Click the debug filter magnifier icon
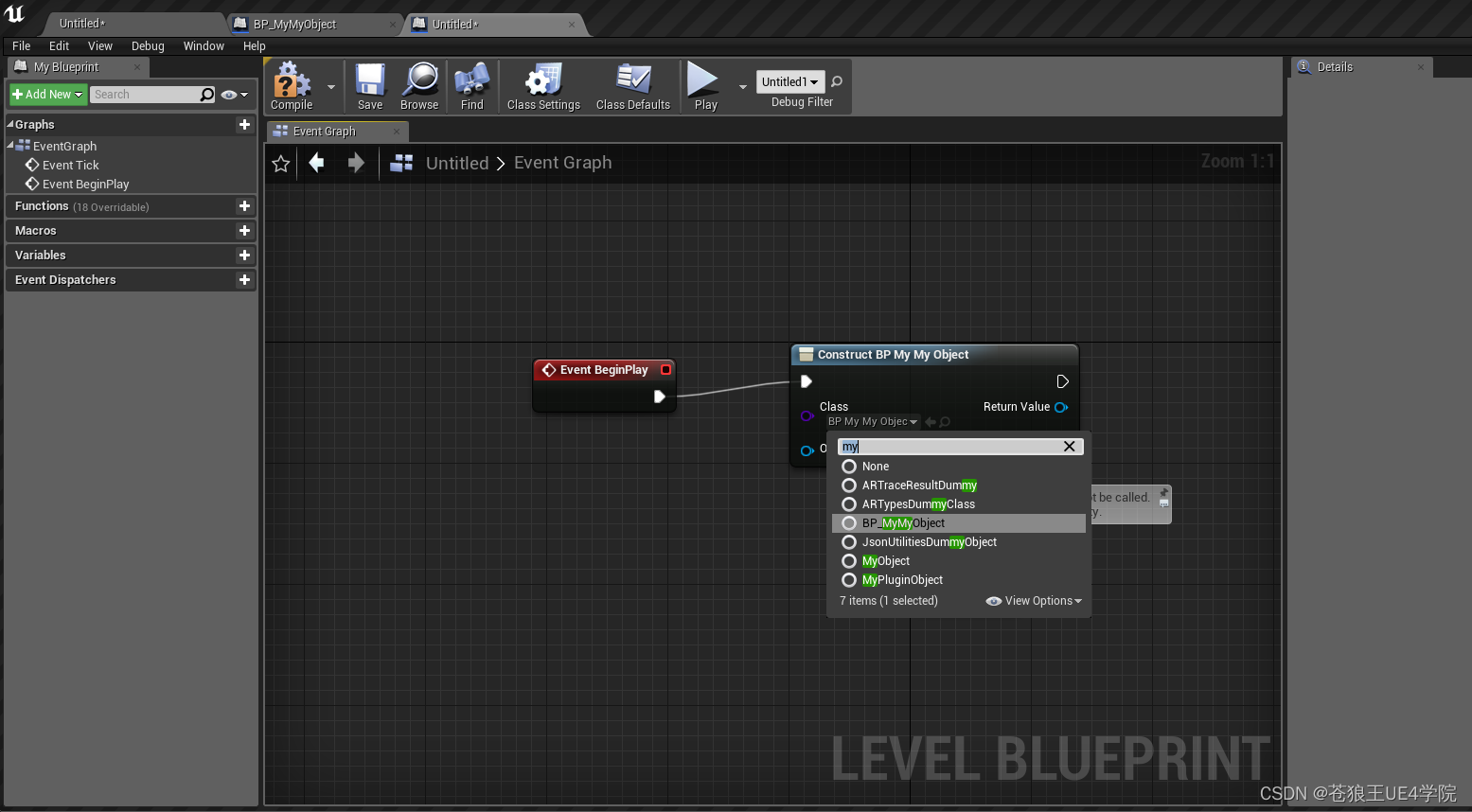Viewport: 1472px width, 812px height. pyautogui.click(x=837, y=82)
